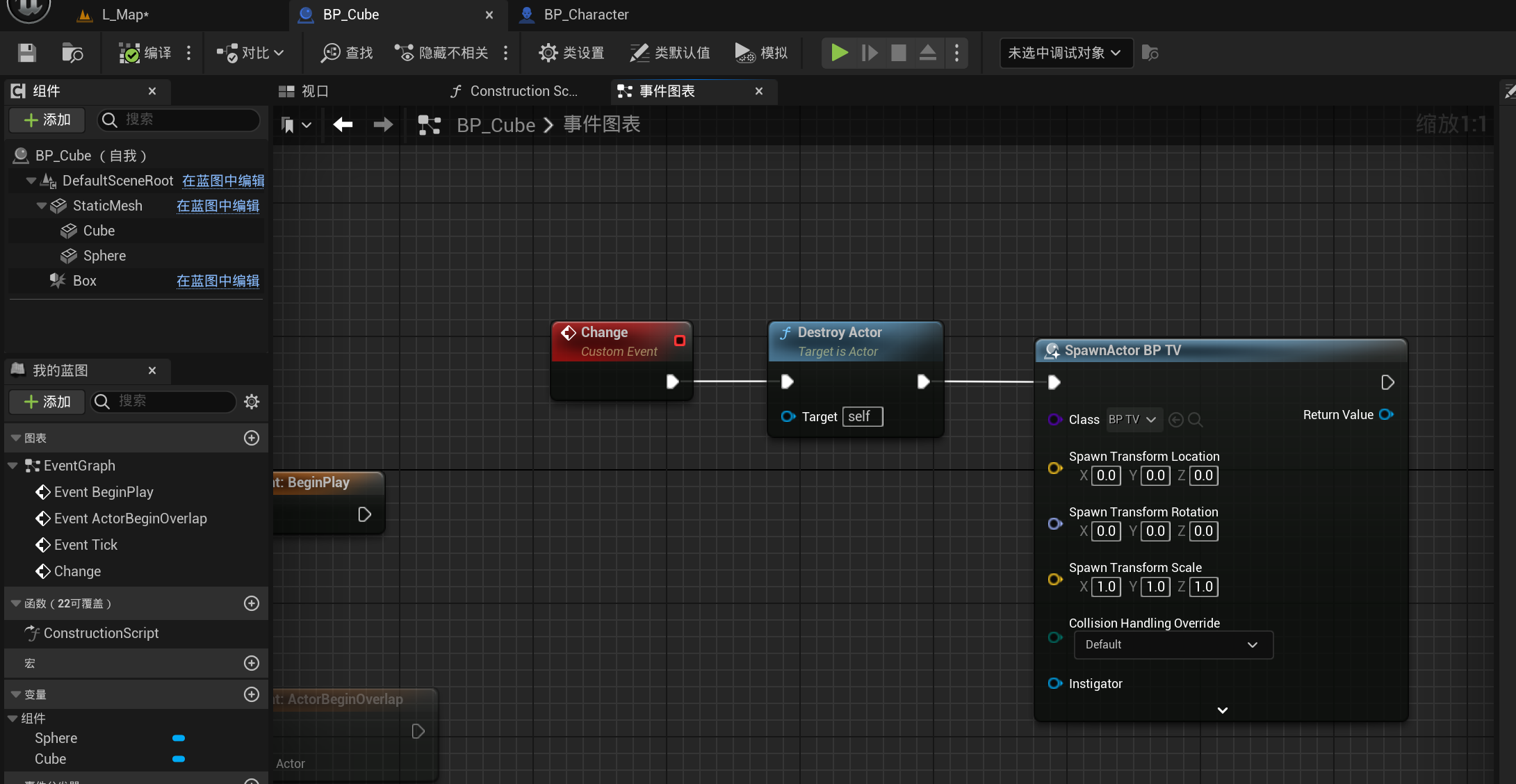Click 添加 to add a component
Viewport: 1516px width, 784px height.
point(46,120)
